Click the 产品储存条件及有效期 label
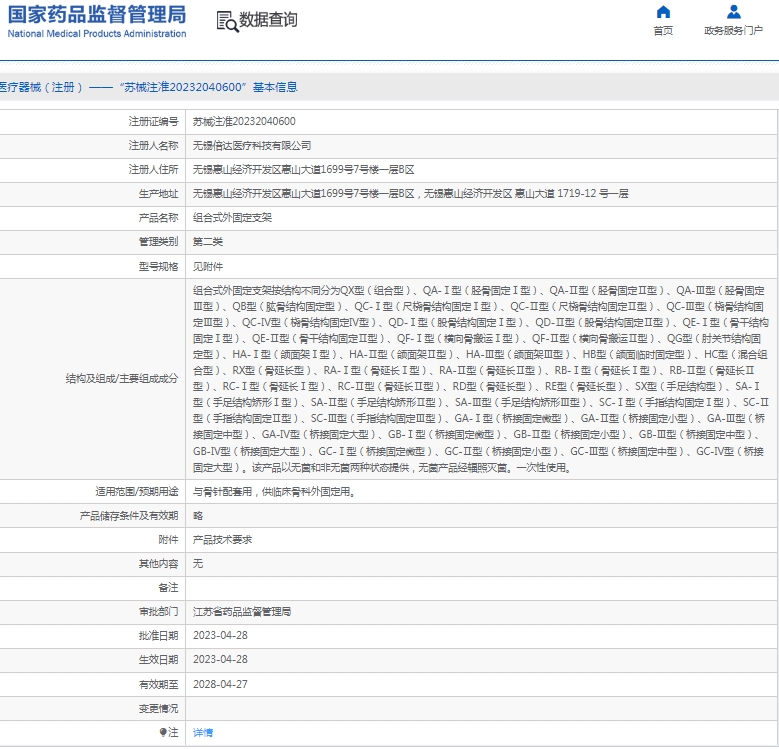The image size is (779, 749). pyautogui.click(x=129, y=516)
